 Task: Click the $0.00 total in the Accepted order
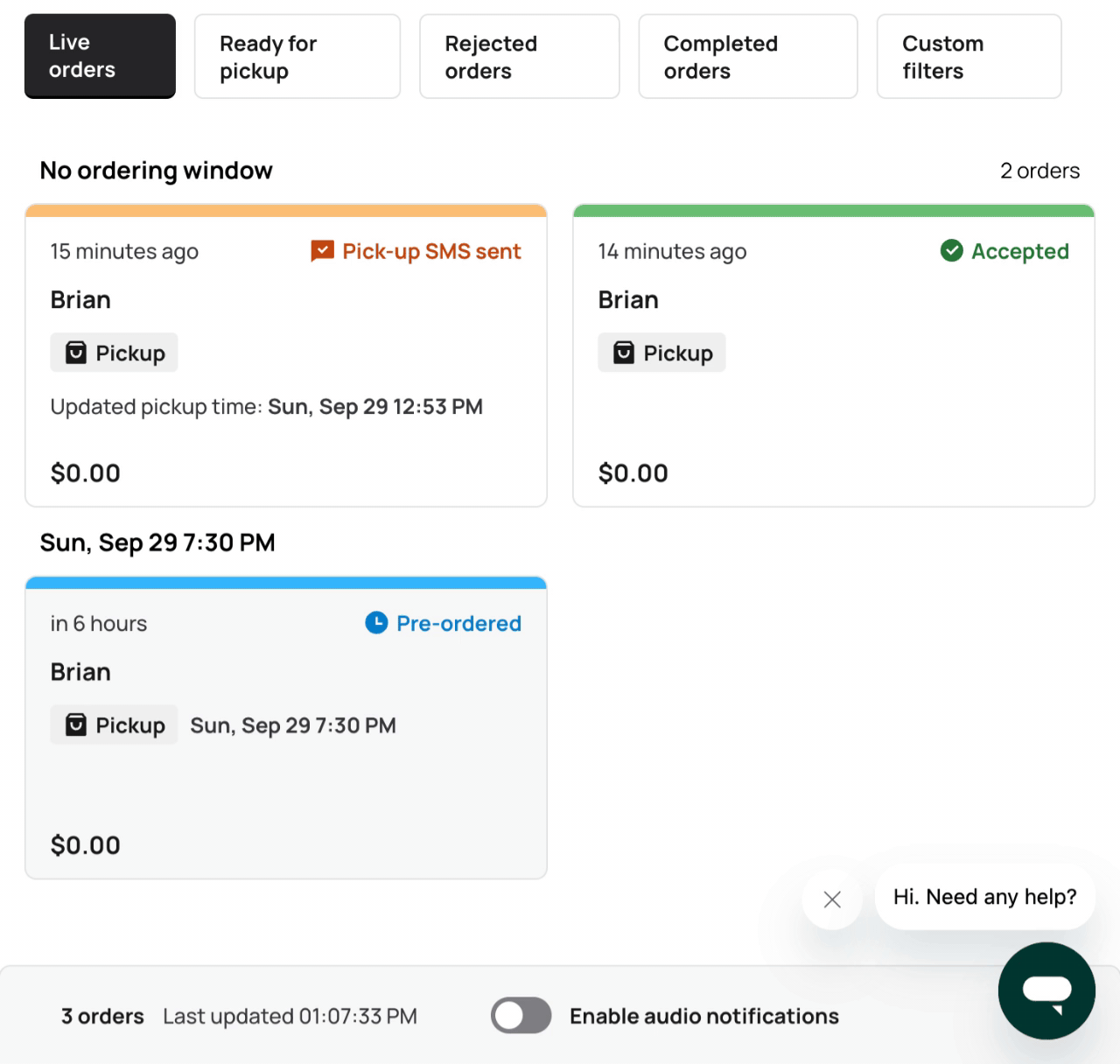point(633,472)
